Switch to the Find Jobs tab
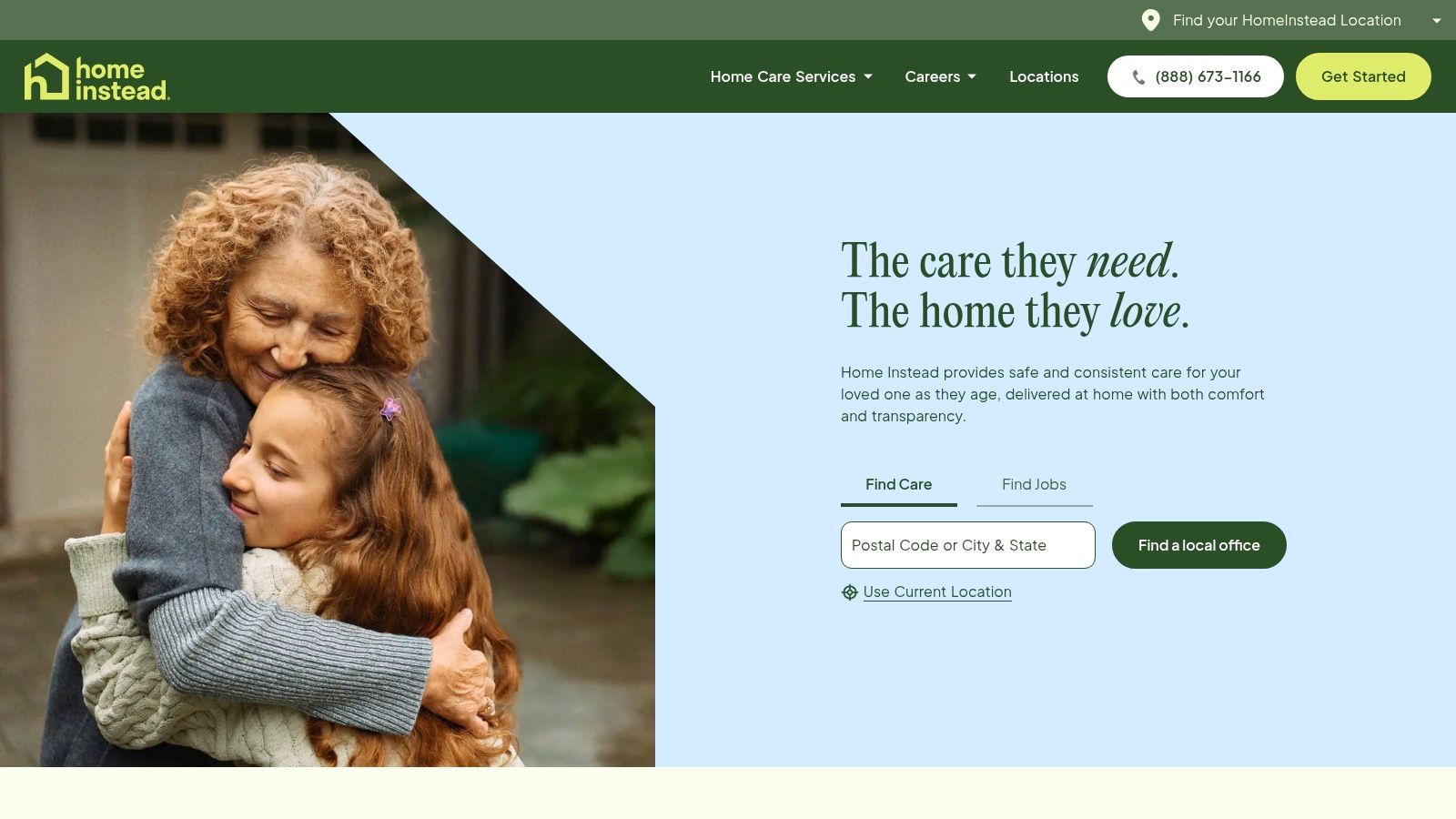 [1034, 485]
